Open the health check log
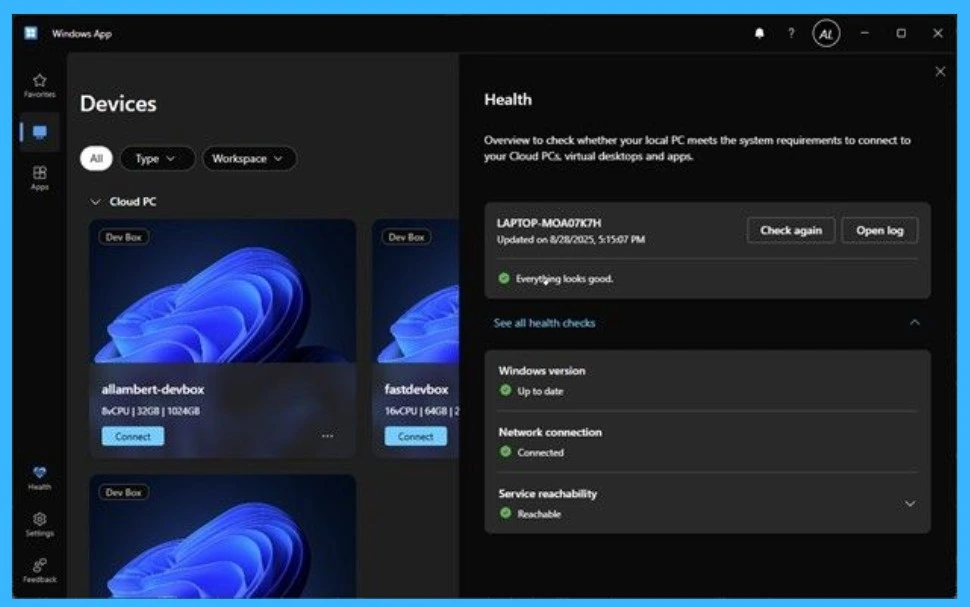This screenshot has height=607, width=970. pyautogui.click(x=879, y=230)
